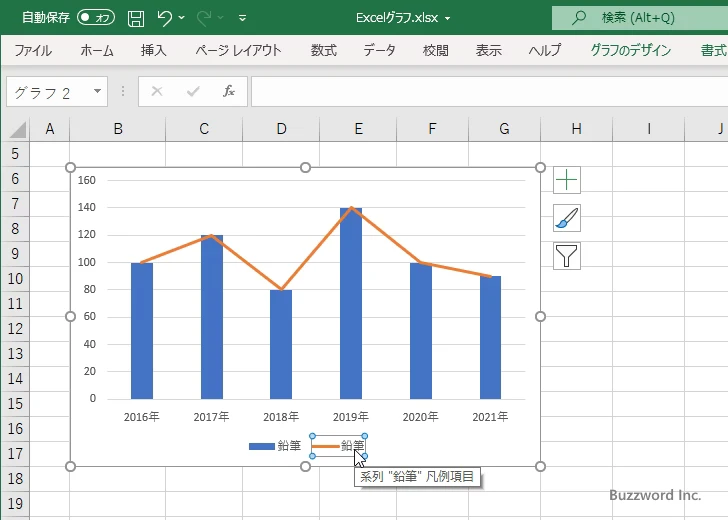Click the chart's top-center resize handle

(x=306, y=167)
